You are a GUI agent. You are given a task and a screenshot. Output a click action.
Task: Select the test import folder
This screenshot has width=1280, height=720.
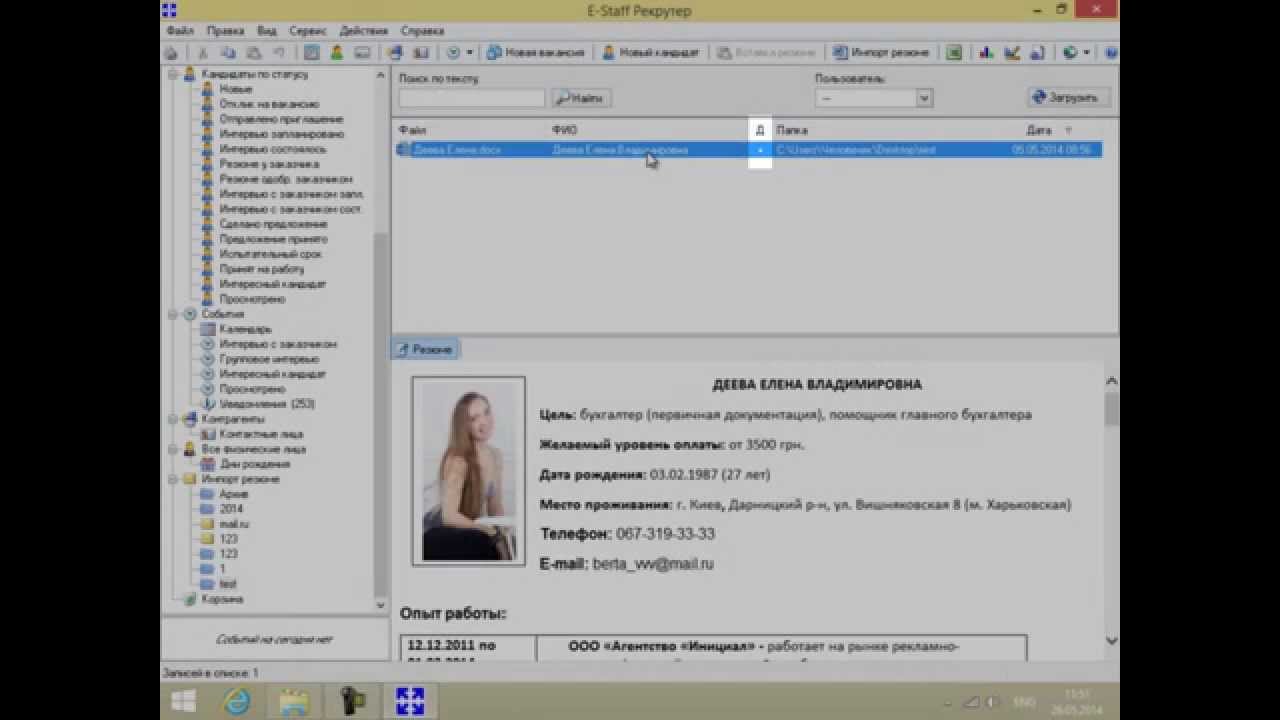[228, 584]
